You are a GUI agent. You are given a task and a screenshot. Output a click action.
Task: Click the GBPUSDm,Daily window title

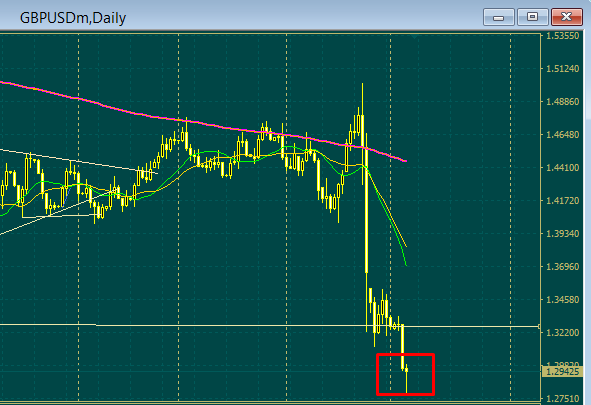pyautogui.click(x=73, y=18)
